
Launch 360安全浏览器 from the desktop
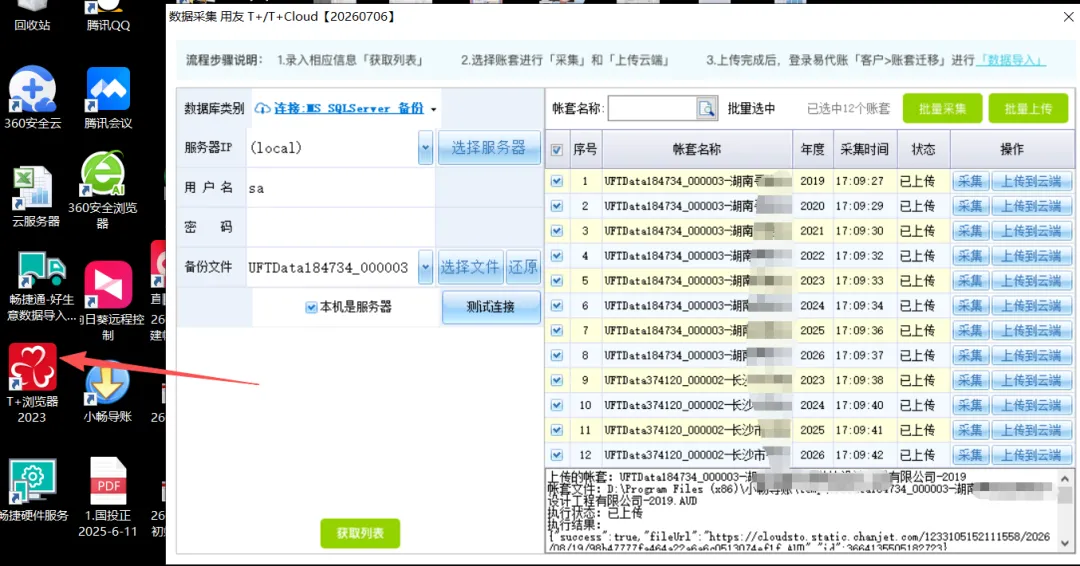[102, 190]
